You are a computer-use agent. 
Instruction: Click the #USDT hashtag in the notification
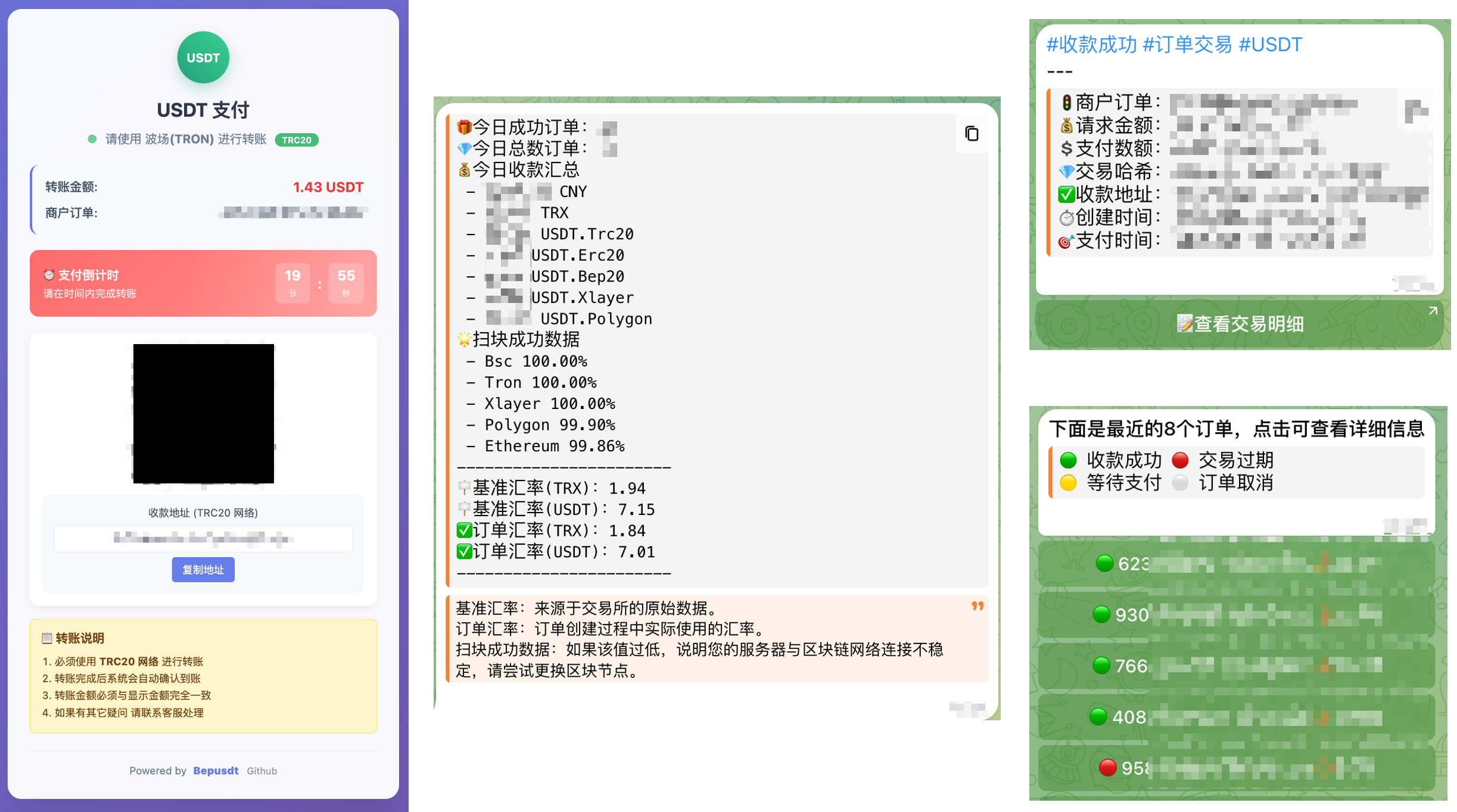click(x=1270, y=44)
